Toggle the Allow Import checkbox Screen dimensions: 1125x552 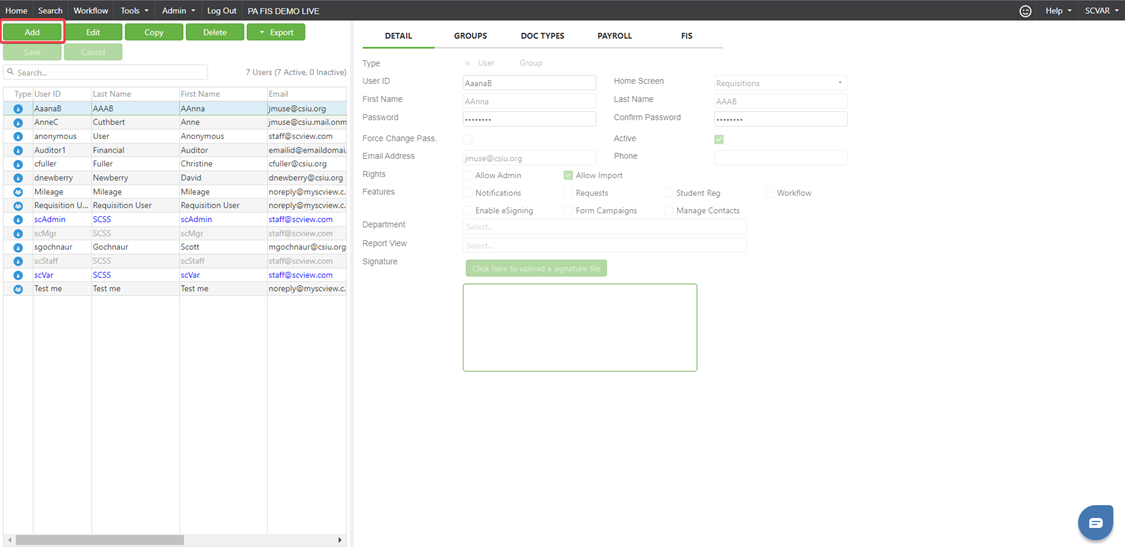(x=569, y=175)
